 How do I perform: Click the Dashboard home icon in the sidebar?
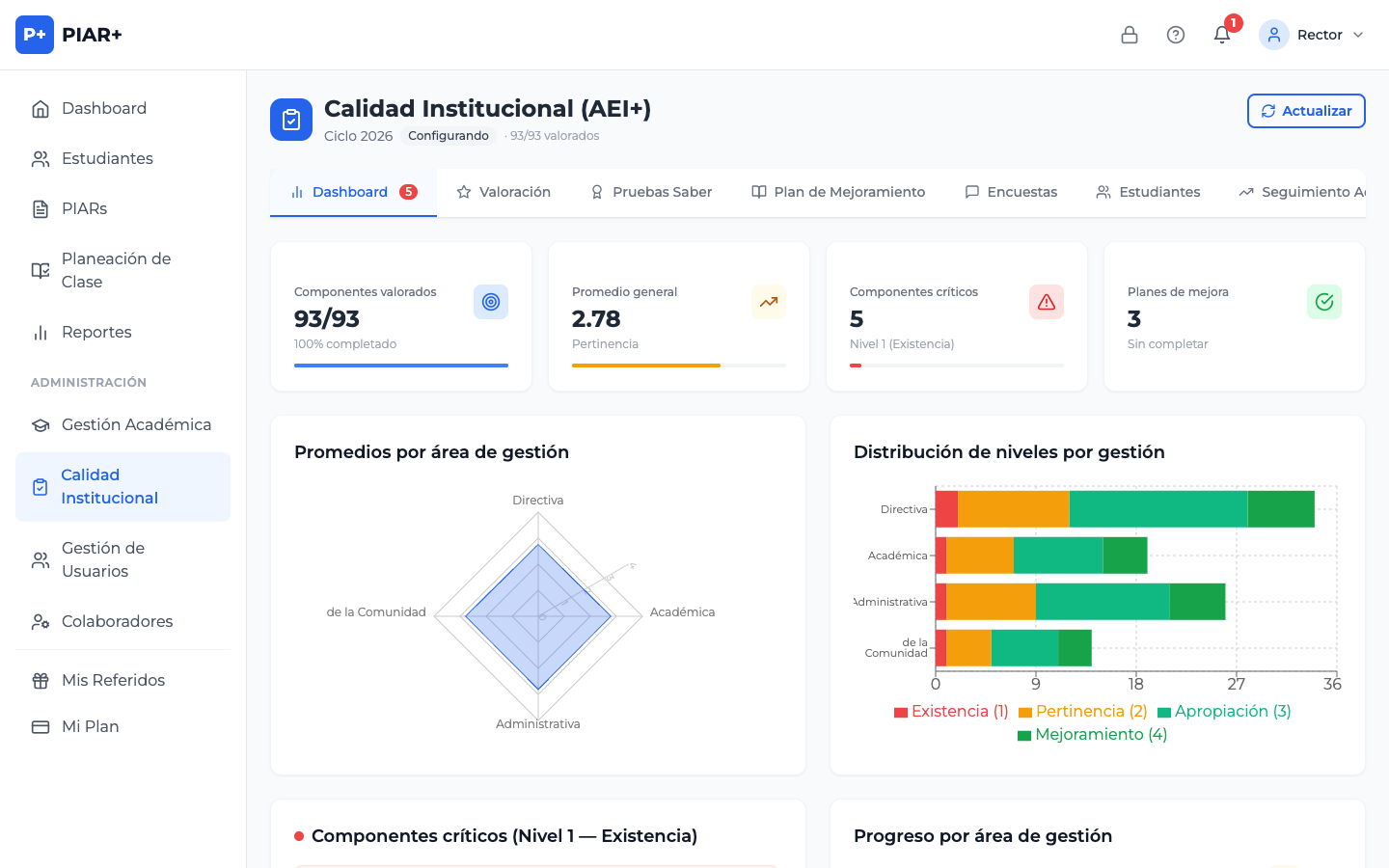(x=41, y=108)
